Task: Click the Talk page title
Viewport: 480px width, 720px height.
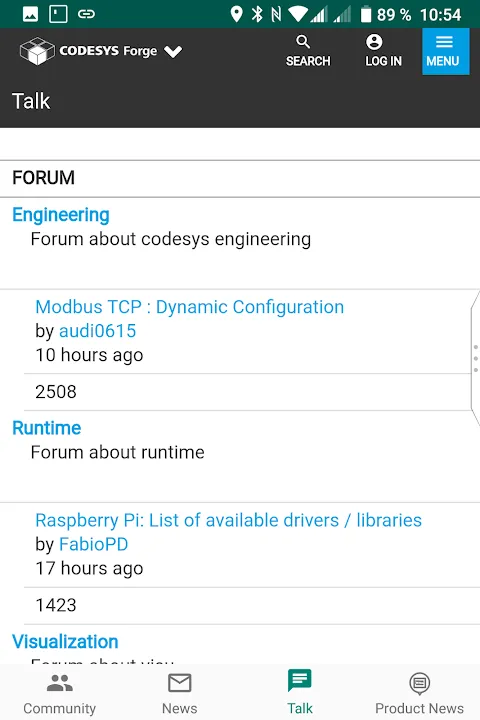Action: click(x=31, y=101)
